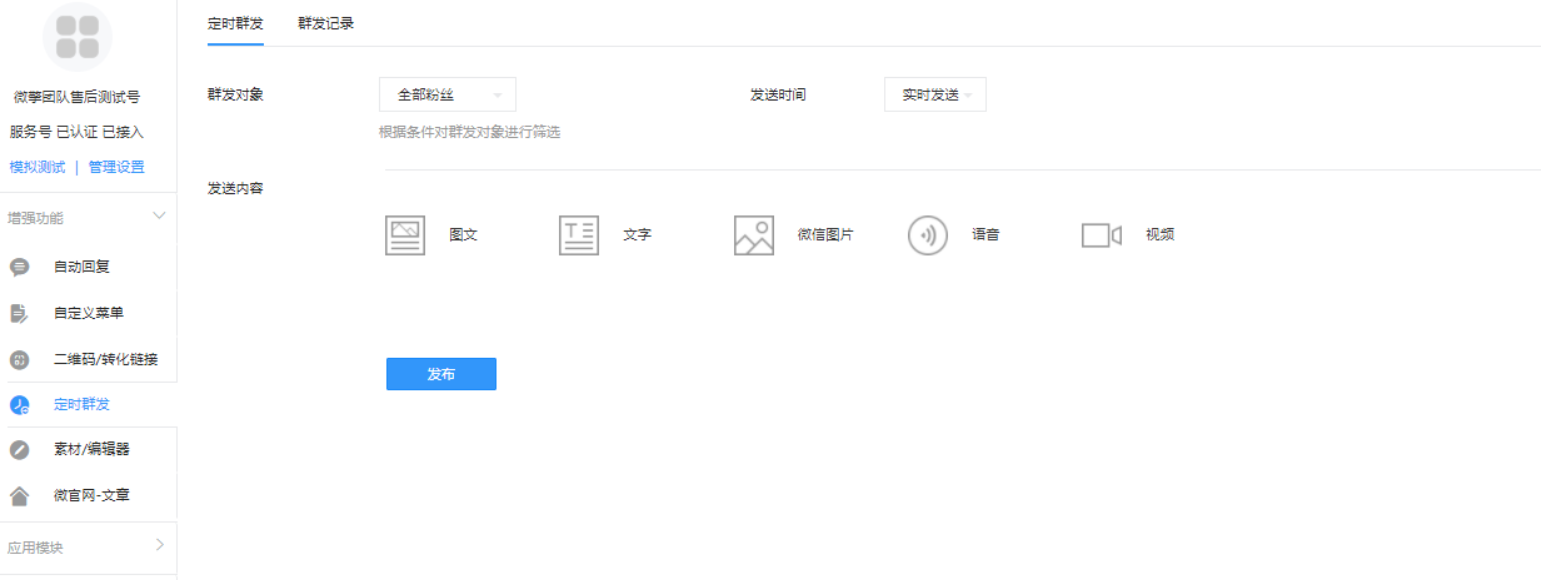The width and height of the screenshot is (1541, 580).
Task: Click the 图文 label text
Action: [x=464, y=236]
